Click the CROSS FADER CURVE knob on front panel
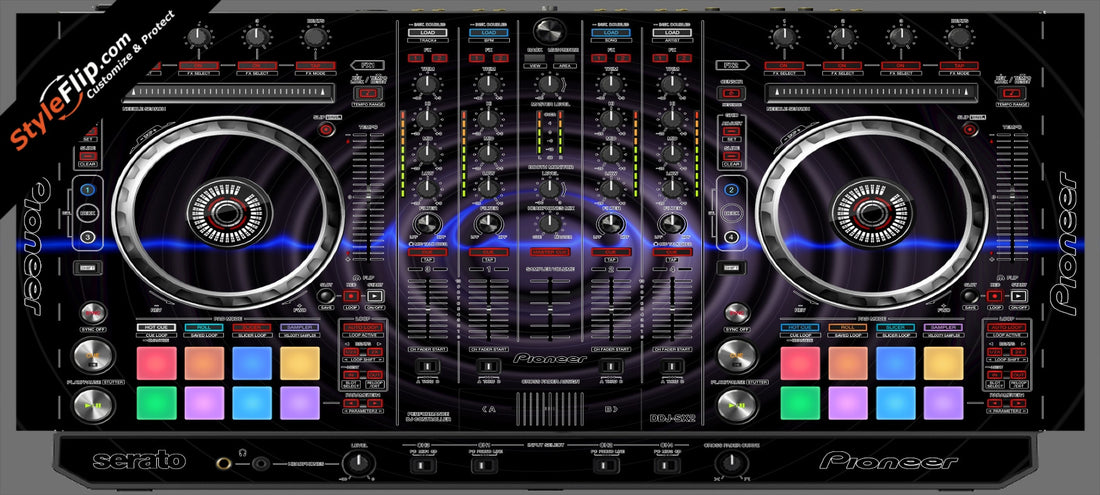This screenshot has width=1100, height=495. [x=730, y=463]
